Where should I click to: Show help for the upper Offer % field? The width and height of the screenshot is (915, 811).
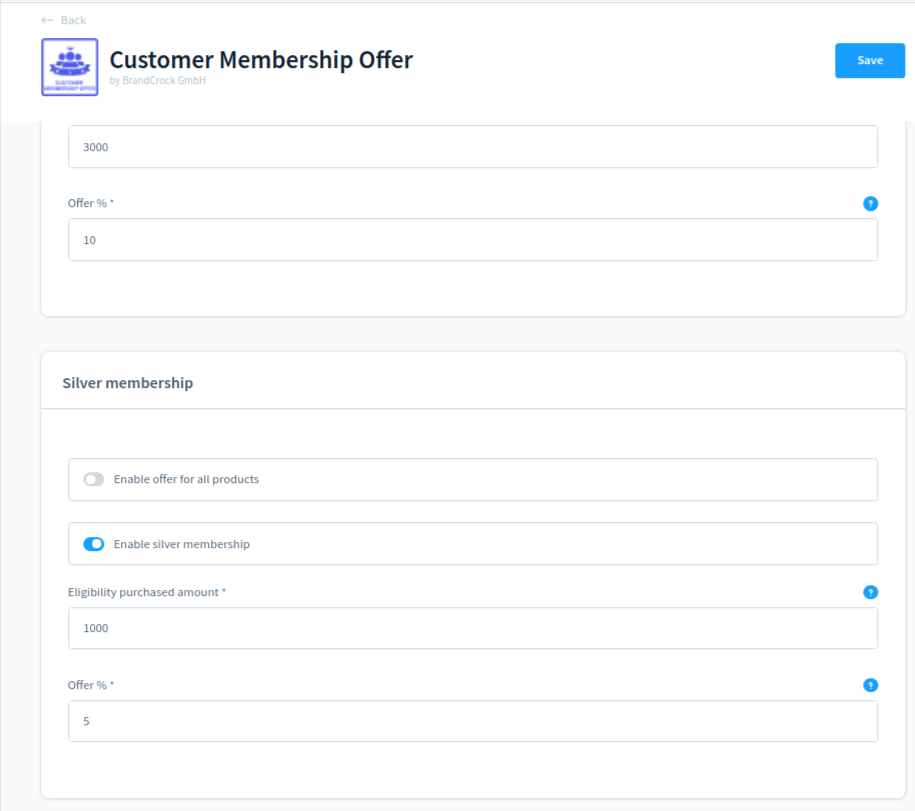point(870,204)
